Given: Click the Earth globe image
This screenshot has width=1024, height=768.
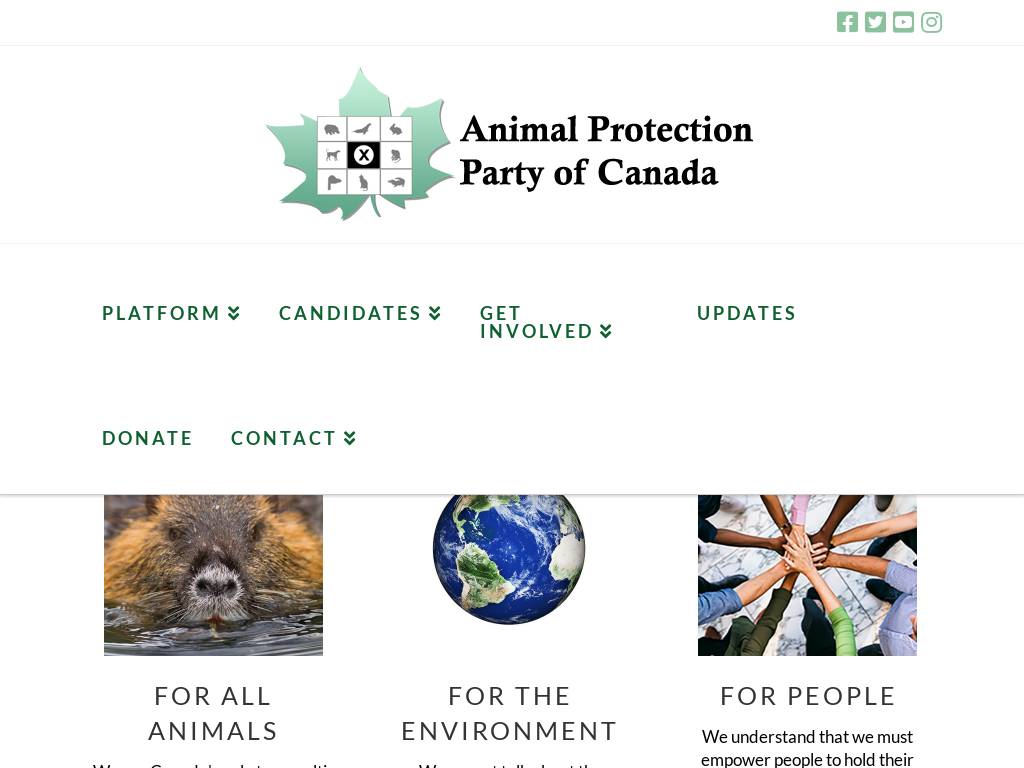Looking at the screenshot, I should tap(509, 552).
